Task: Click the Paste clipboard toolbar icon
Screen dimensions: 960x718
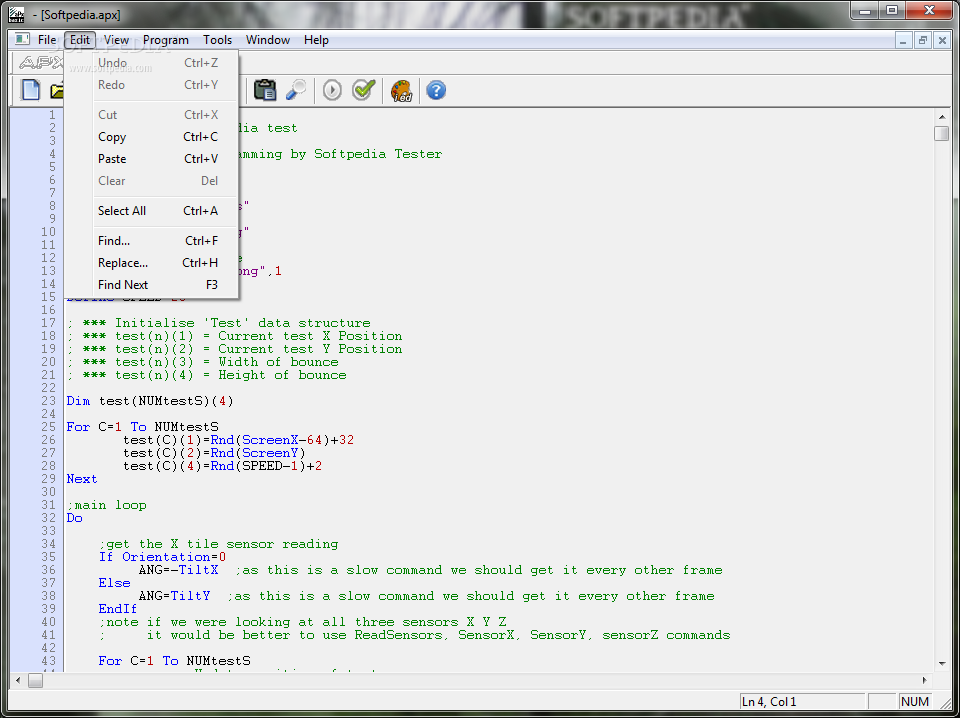Action: tap(264, 90)
